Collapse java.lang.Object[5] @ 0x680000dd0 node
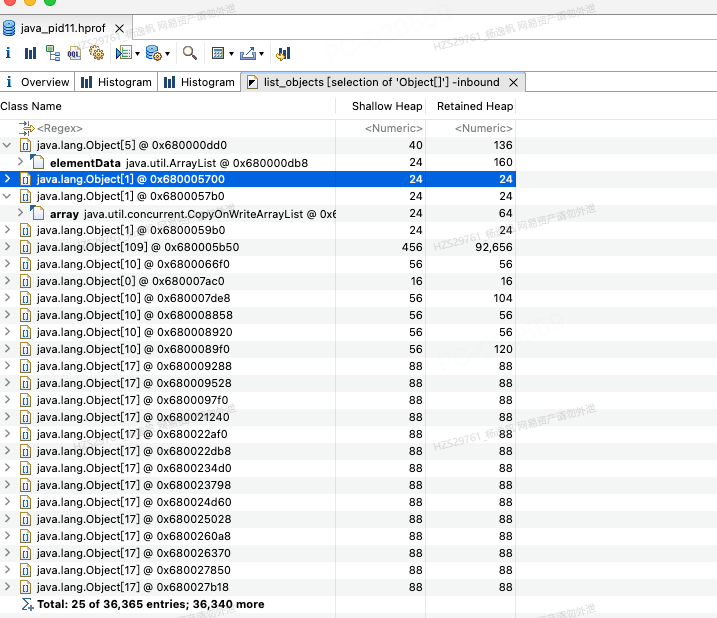717x618 pixels. 7,145
